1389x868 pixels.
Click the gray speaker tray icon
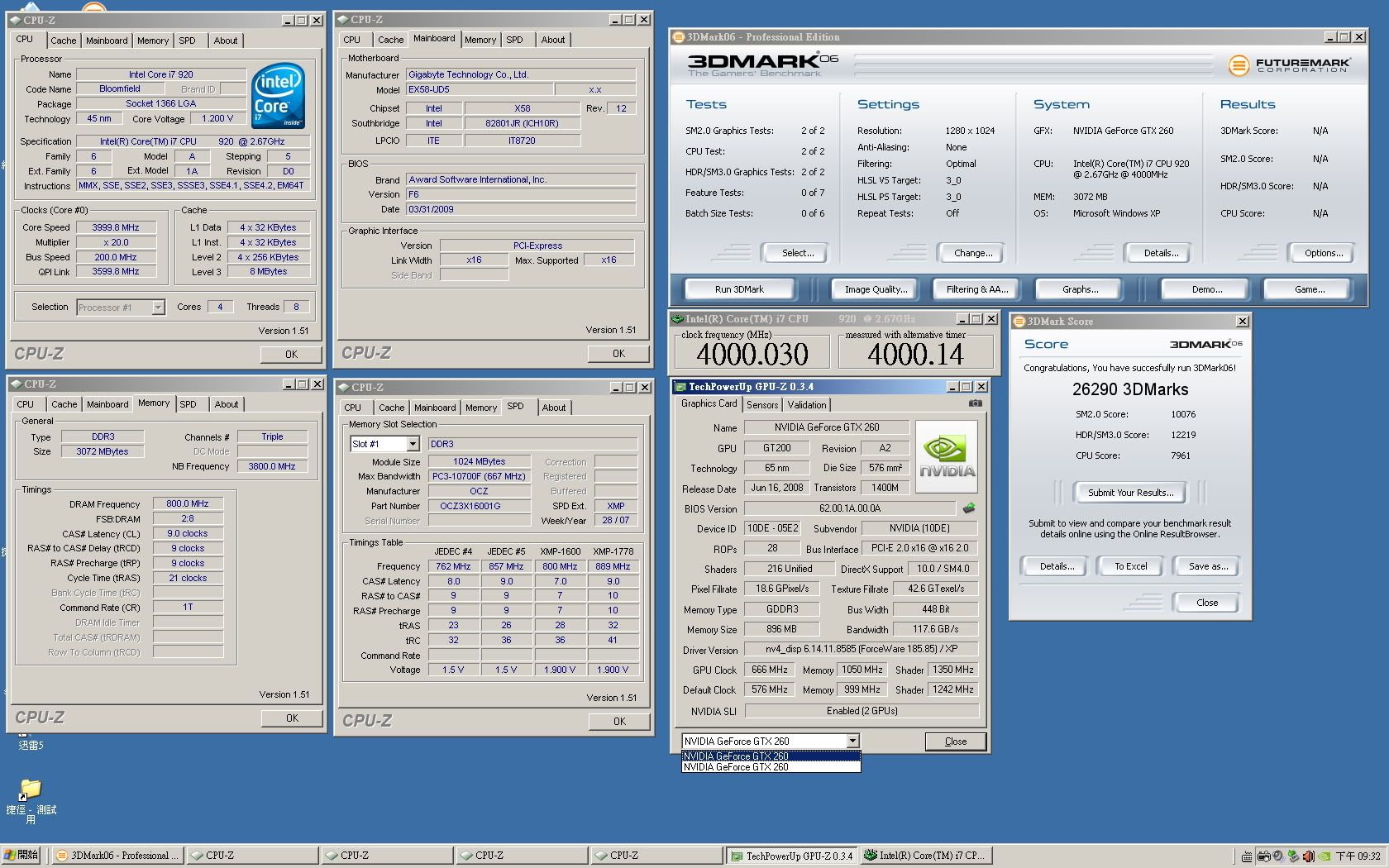click(1278, 856)
